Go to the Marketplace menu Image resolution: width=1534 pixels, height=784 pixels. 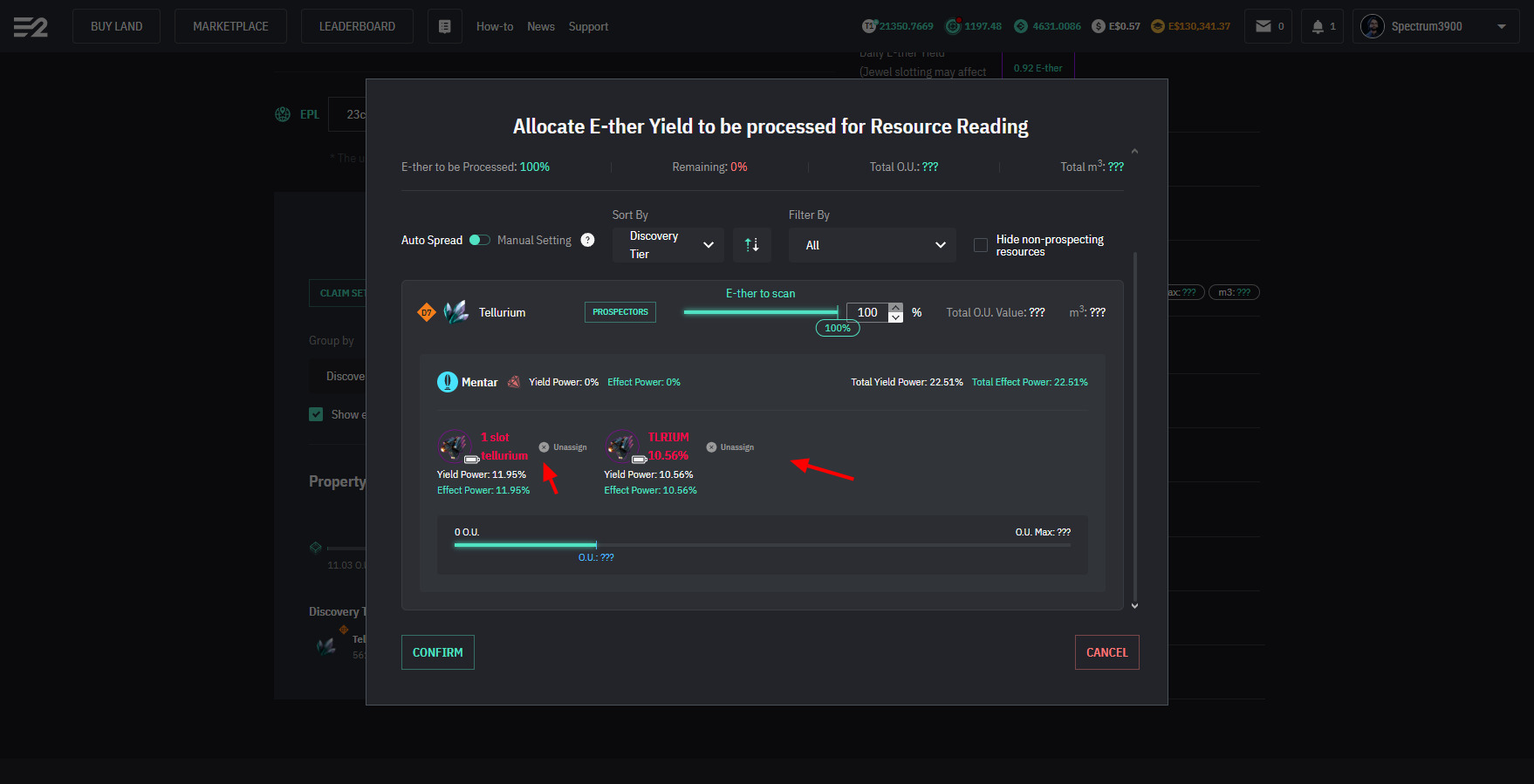(x=230, y=26)
